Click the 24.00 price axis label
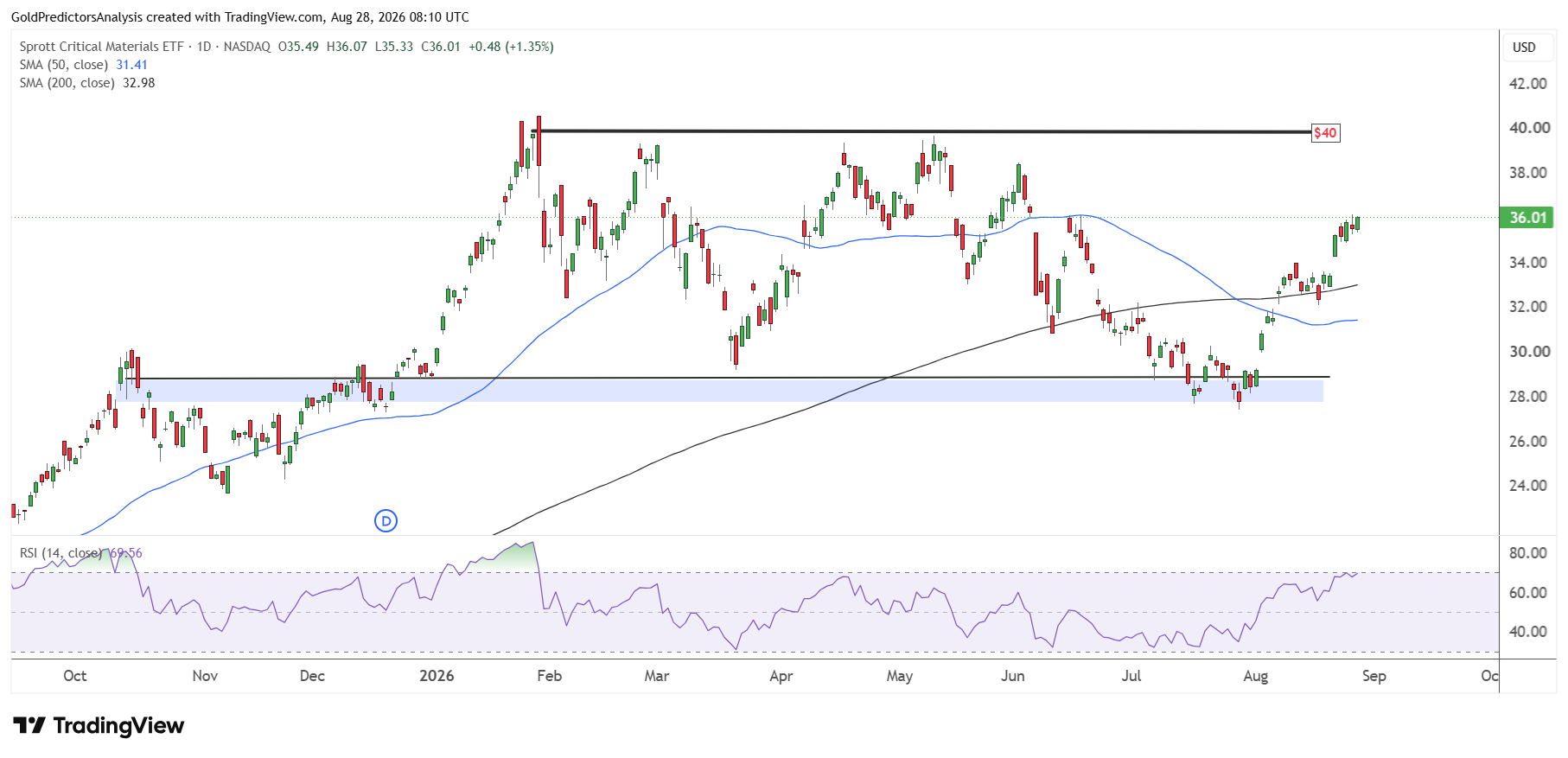The height and width of the screenshot is (758, 1568). coord(1527,486)
